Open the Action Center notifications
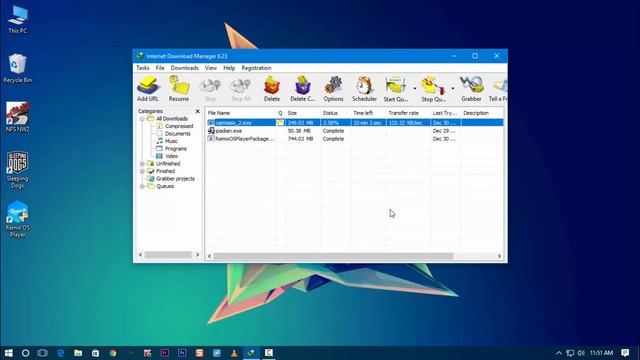640x360 pixels. 625,353
